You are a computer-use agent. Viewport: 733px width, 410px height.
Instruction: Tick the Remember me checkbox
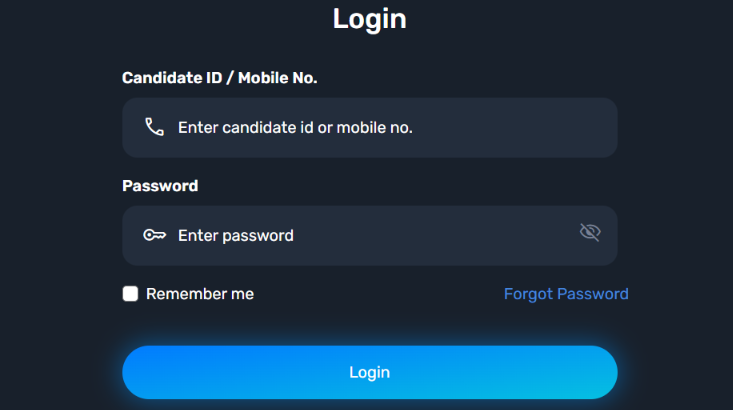pyautogui.click(x=130, y=294)
